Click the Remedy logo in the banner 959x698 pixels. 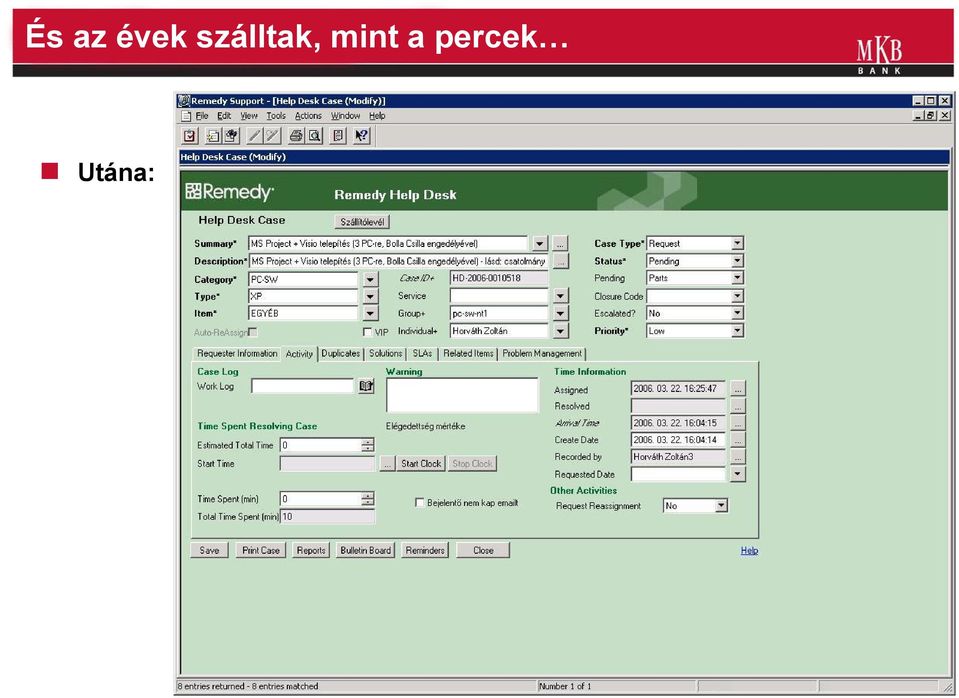click(x=229, y=192)
